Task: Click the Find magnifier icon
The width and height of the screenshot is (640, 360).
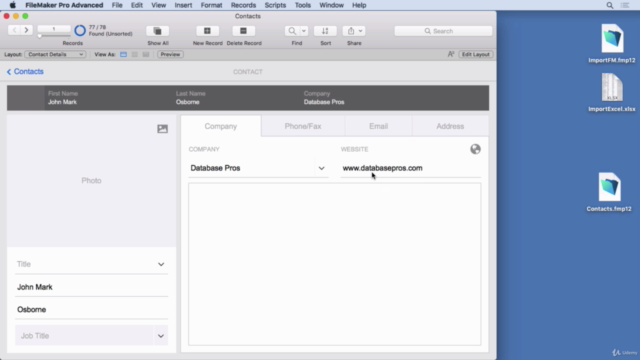Action: (292, 31)
